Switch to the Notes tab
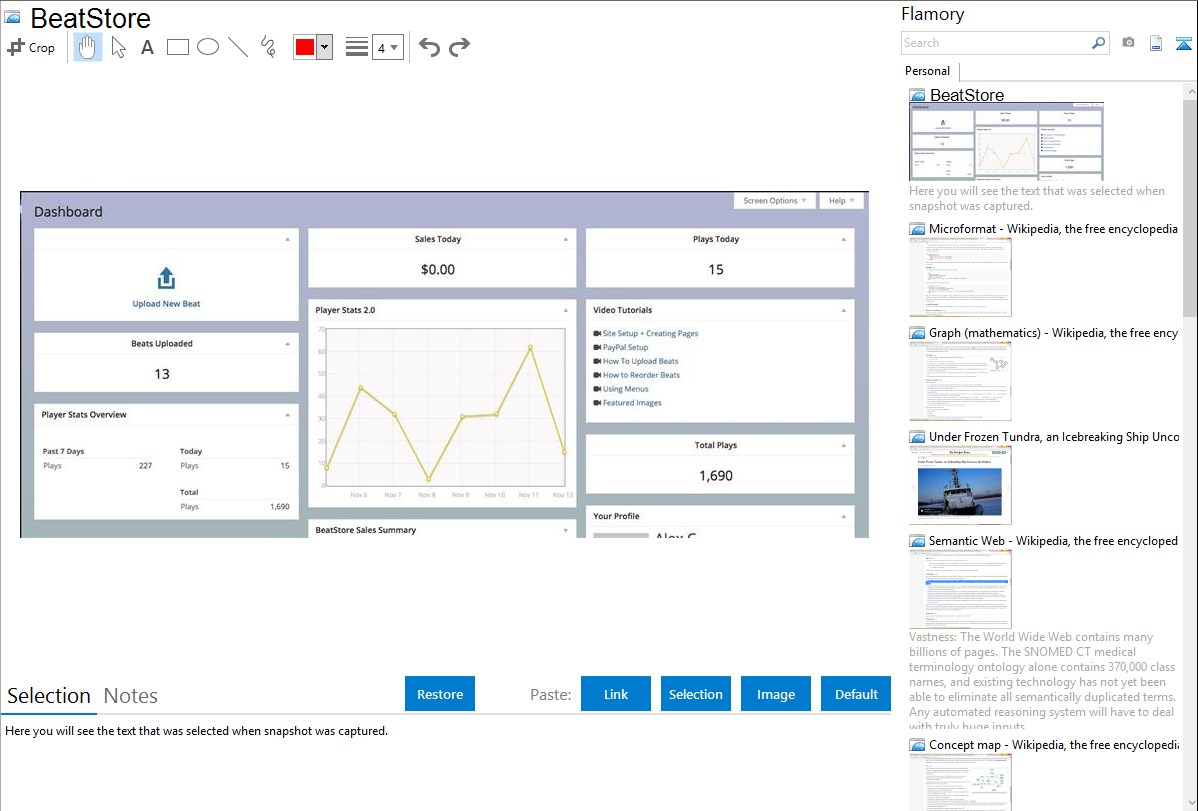Viewport: 1198px width, 811px height. pos(131,696)
